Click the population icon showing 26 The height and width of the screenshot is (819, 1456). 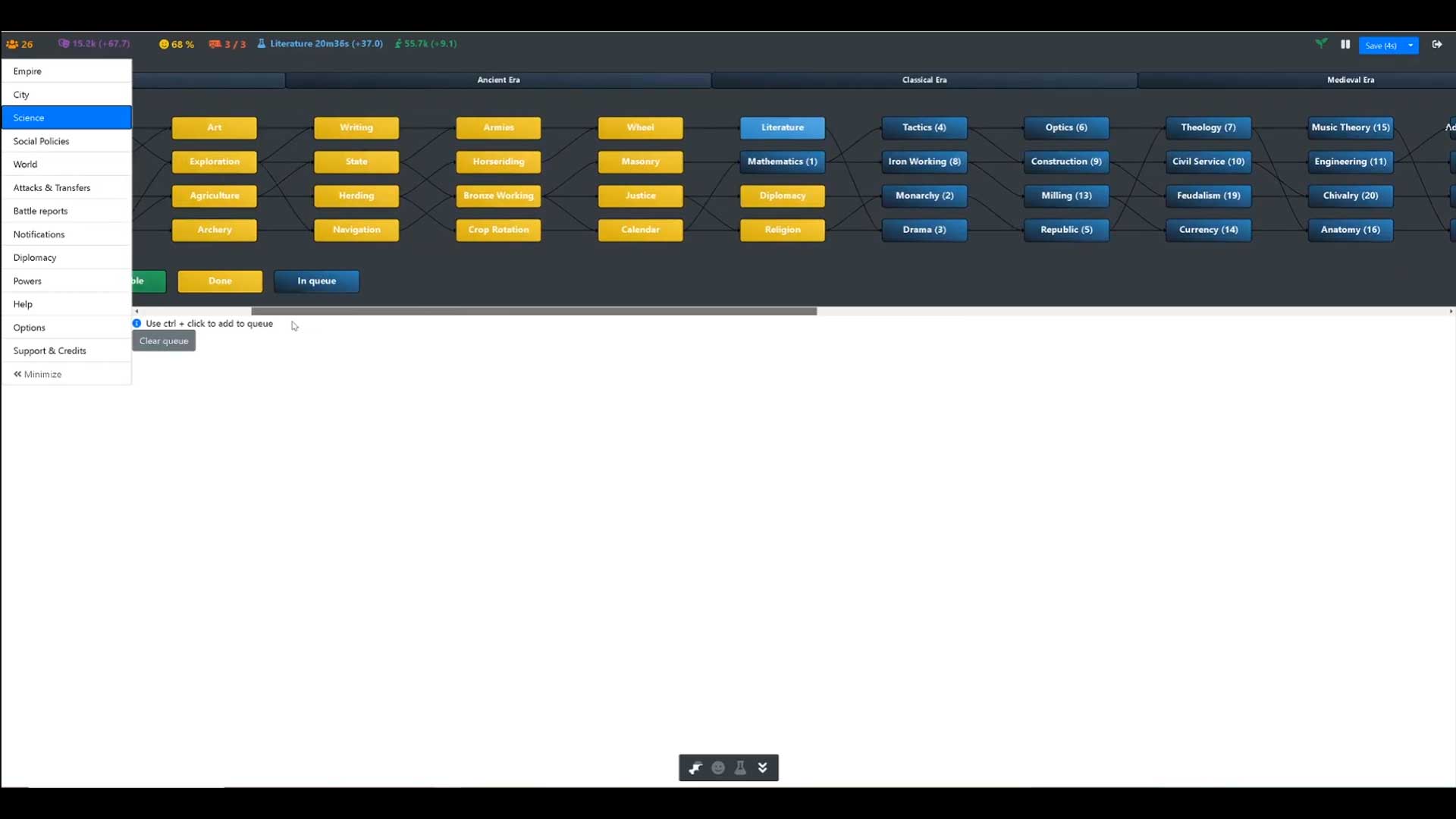click(x=11, y=44)
